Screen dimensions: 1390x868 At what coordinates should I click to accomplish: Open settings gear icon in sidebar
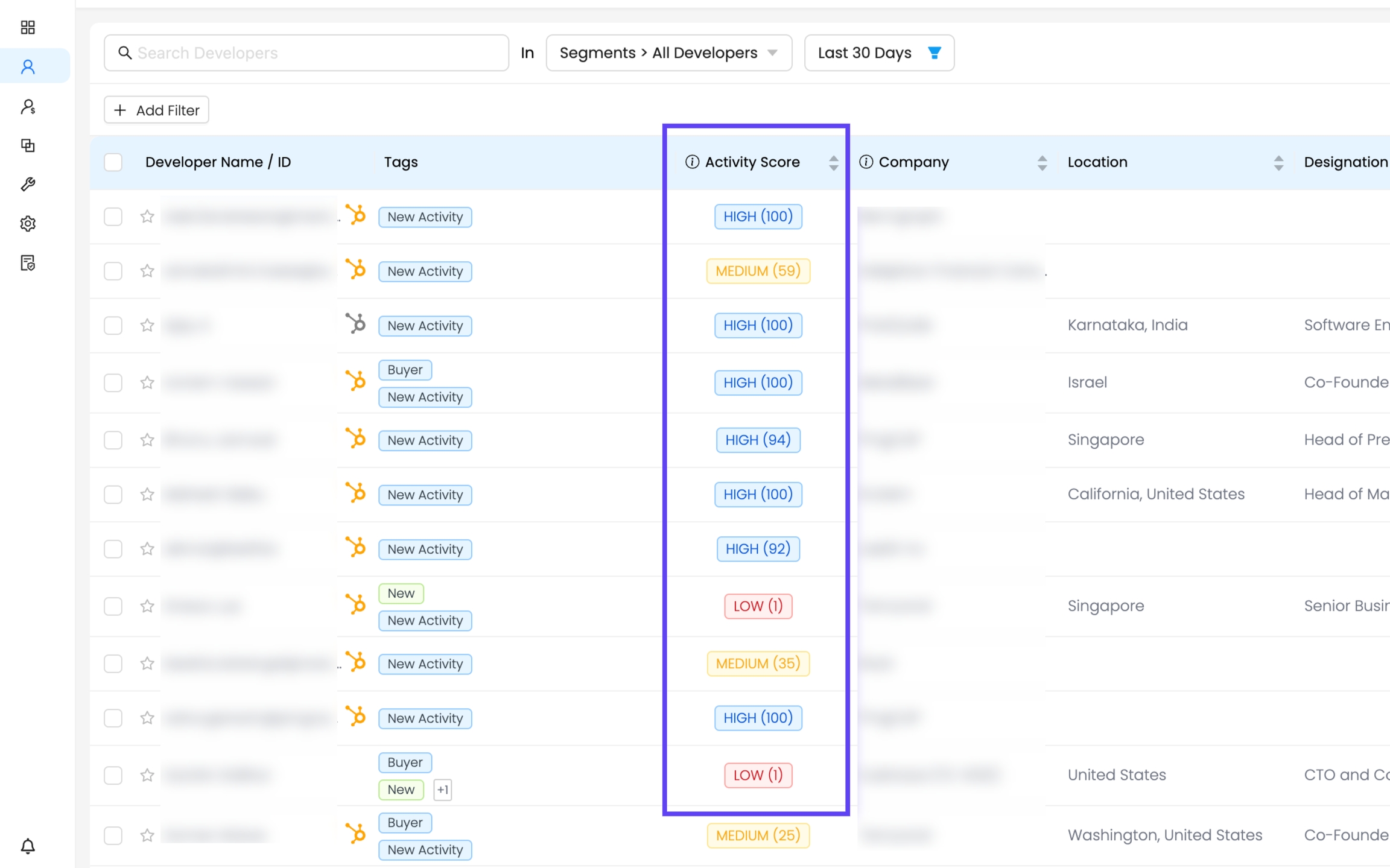[x=28, y=224]
